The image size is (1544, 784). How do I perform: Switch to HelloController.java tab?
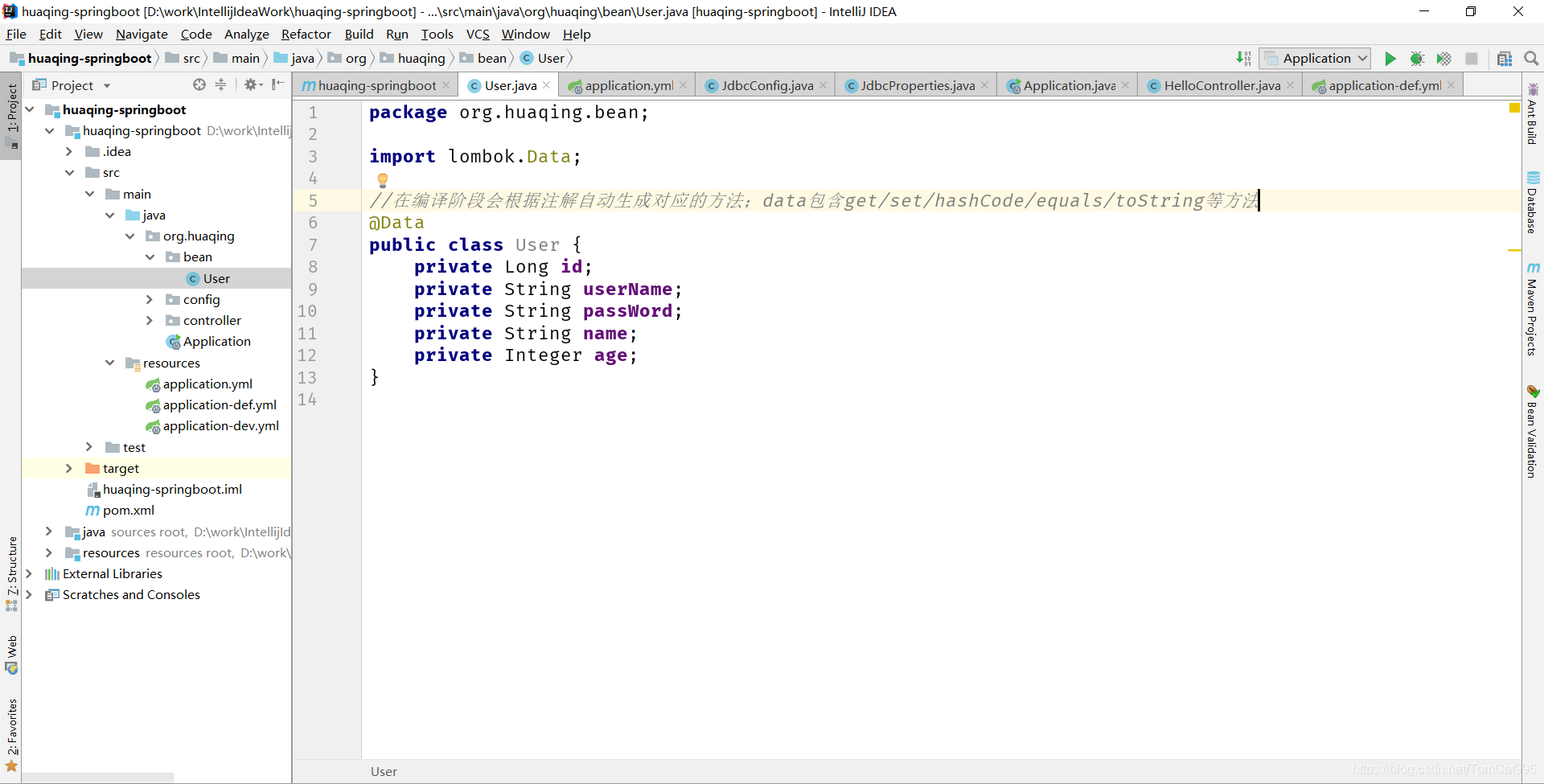pos(1222,85)
